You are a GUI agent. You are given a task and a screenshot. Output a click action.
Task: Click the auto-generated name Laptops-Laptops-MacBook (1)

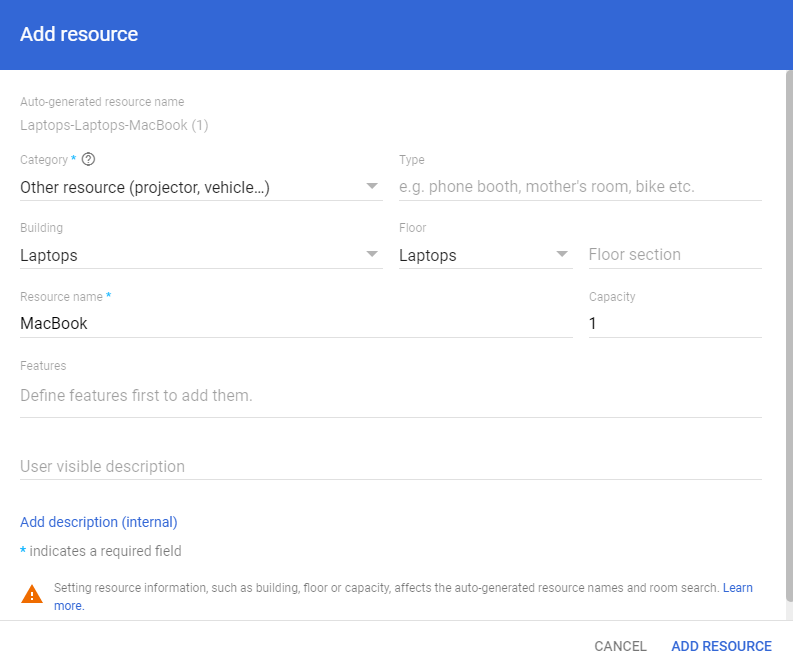click(114, 125)
